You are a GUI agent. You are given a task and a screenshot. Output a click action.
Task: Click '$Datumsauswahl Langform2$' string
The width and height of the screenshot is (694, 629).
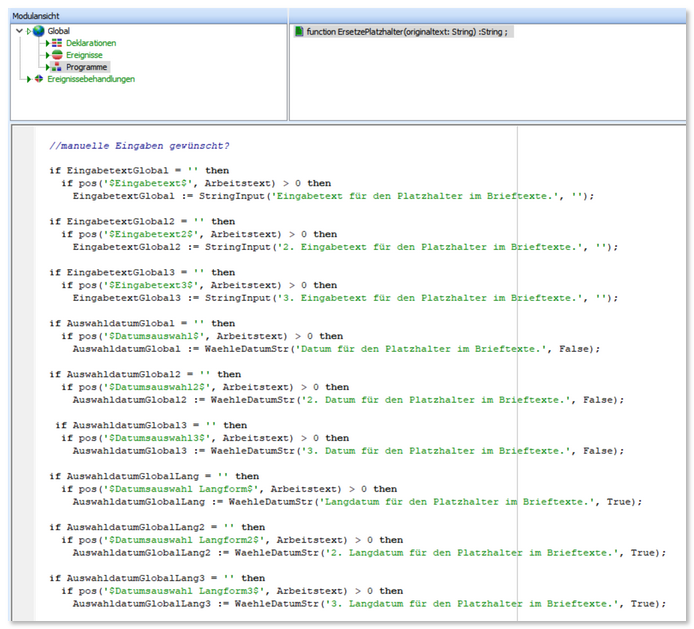185,540
